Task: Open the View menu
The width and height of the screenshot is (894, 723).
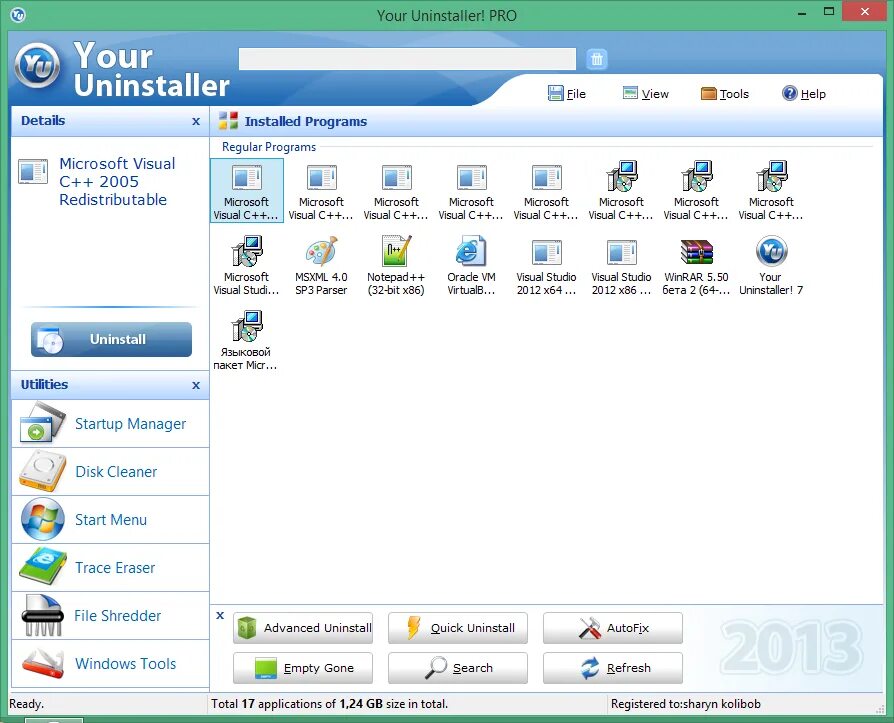Action: (x=646, y=94)
